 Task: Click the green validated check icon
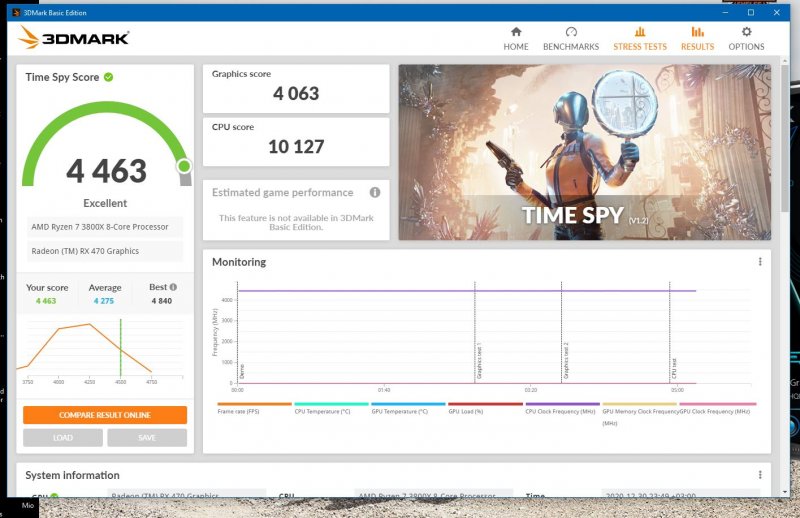pos(108,77)
